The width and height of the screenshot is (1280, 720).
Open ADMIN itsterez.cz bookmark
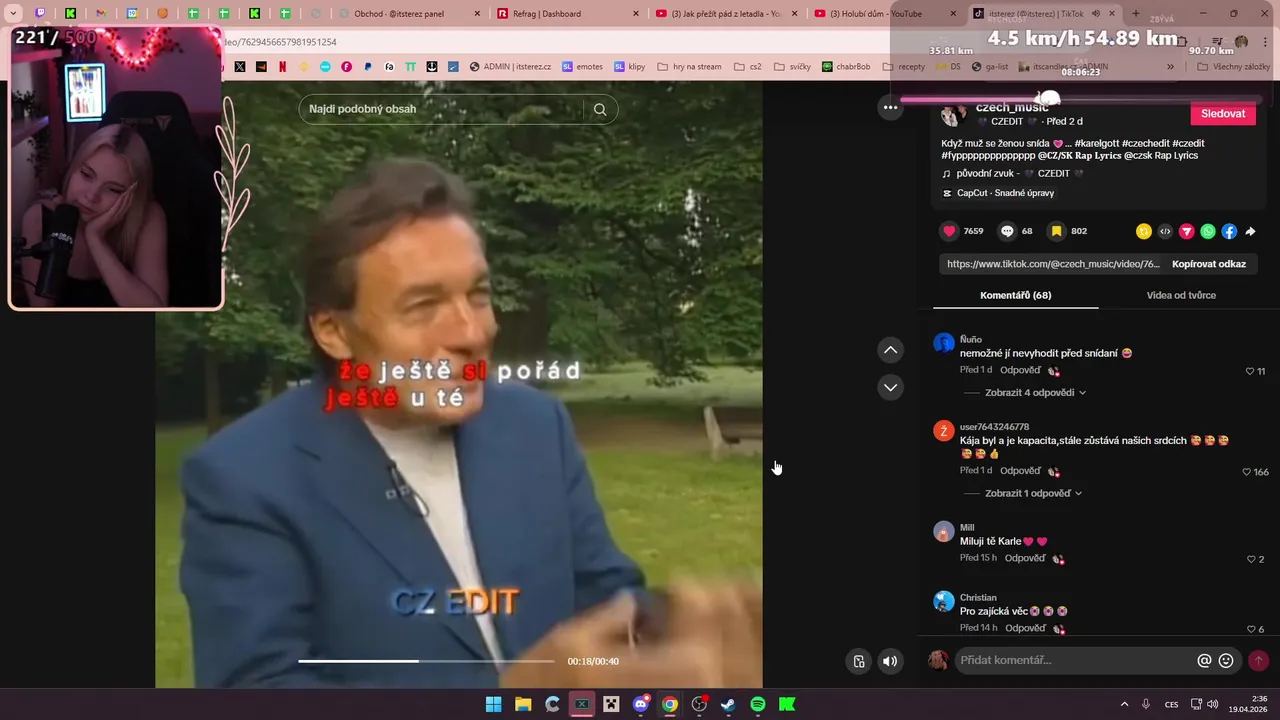509,67
